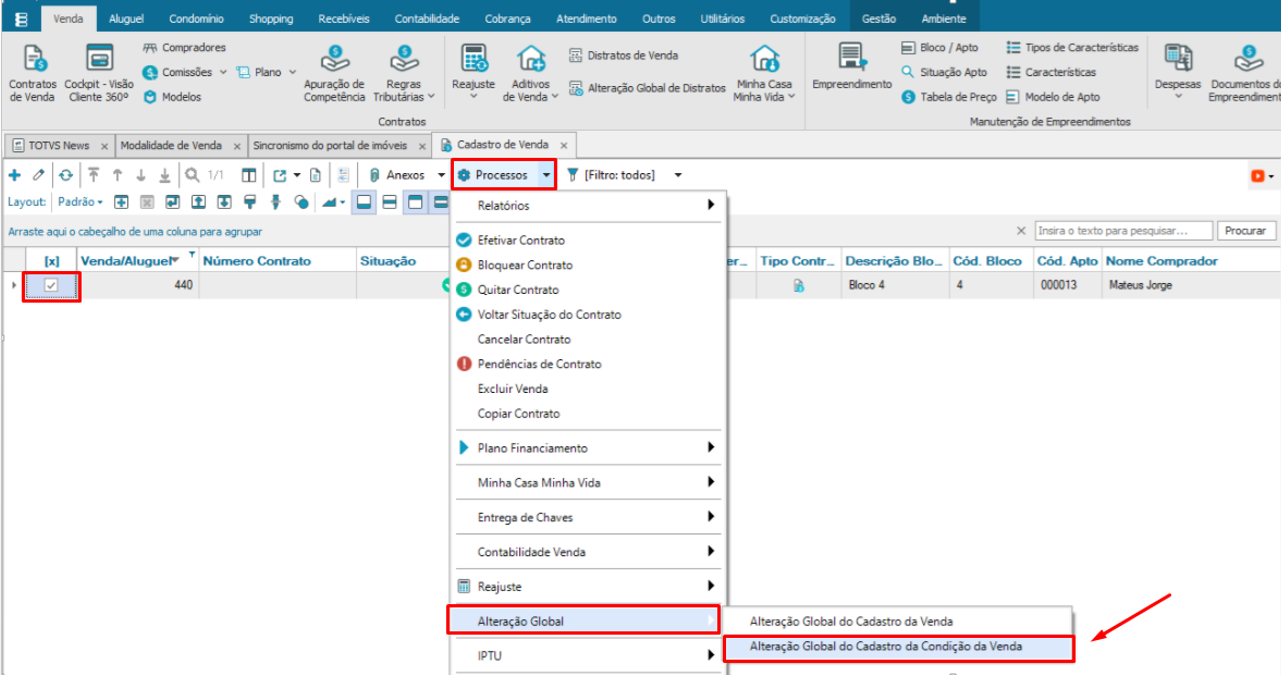Screen dimensions: 1281x675
Task: Select Efetivar Contrato menu item
Action: [521, 240]
